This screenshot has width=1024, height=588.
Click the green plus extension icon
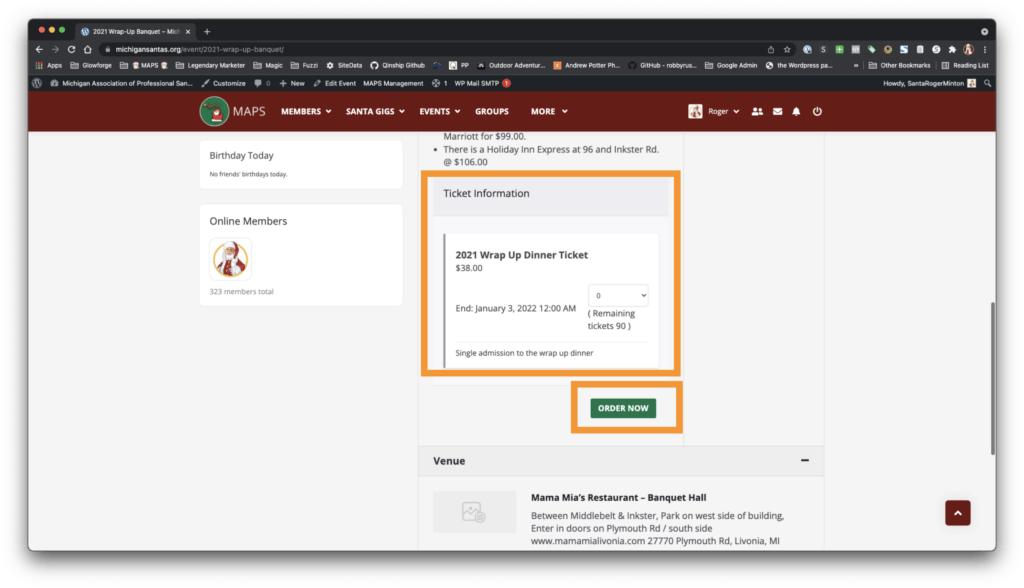[839, 49]
